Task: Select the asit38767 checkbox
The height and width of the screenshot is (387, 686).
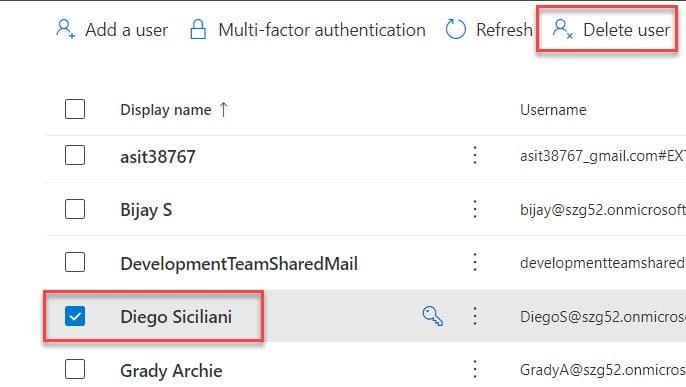Action: (x=75, y=155)
